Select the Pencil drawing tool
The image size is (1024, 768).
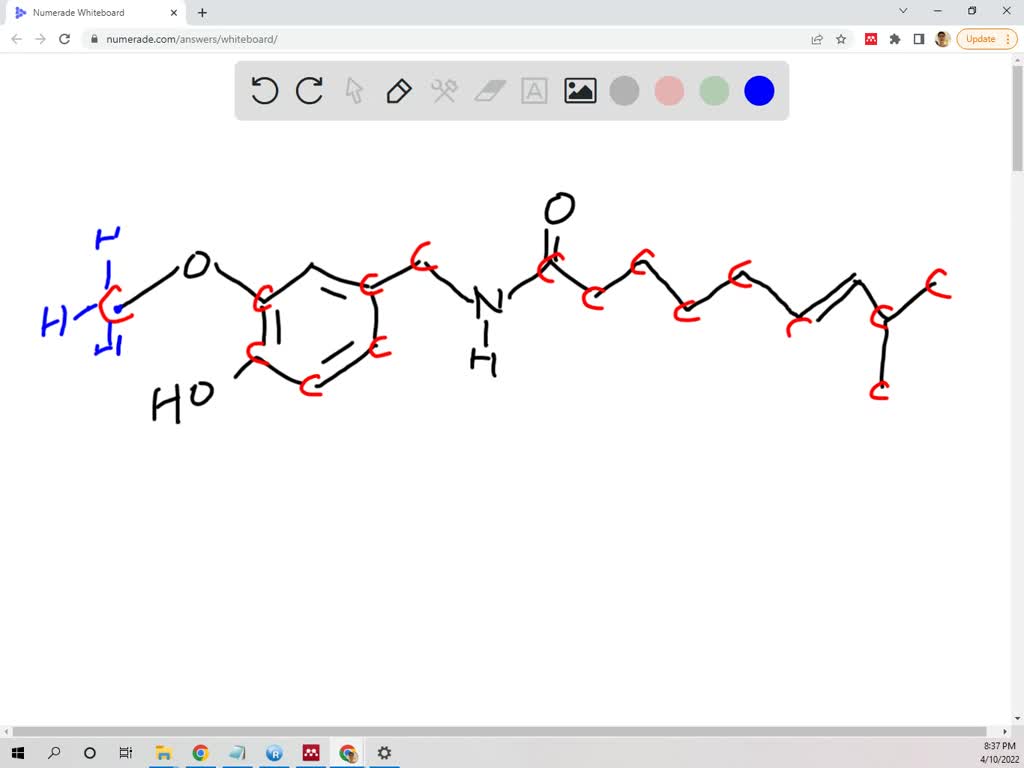[x=398, y=90]
